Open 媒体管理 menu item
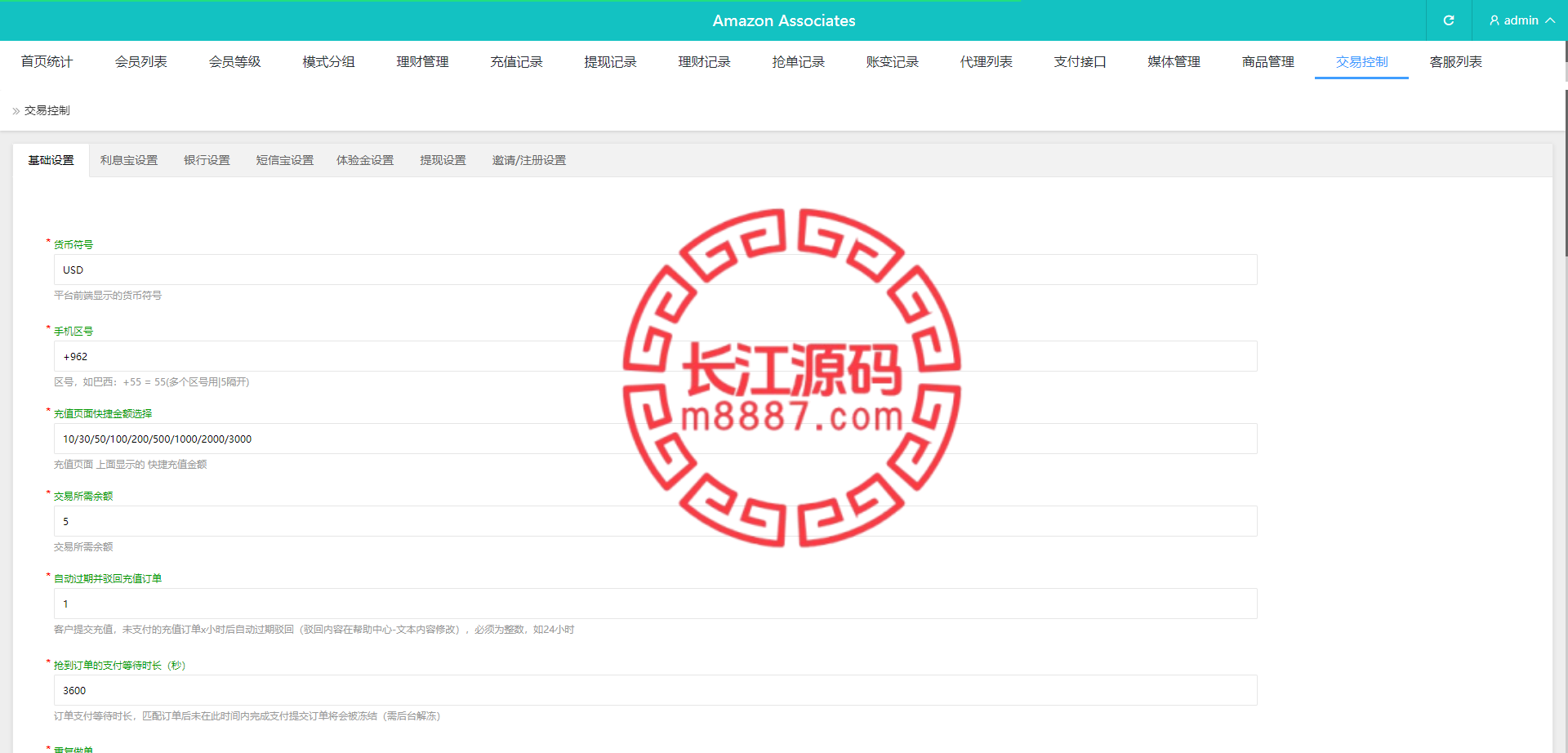 (1174, 62)
